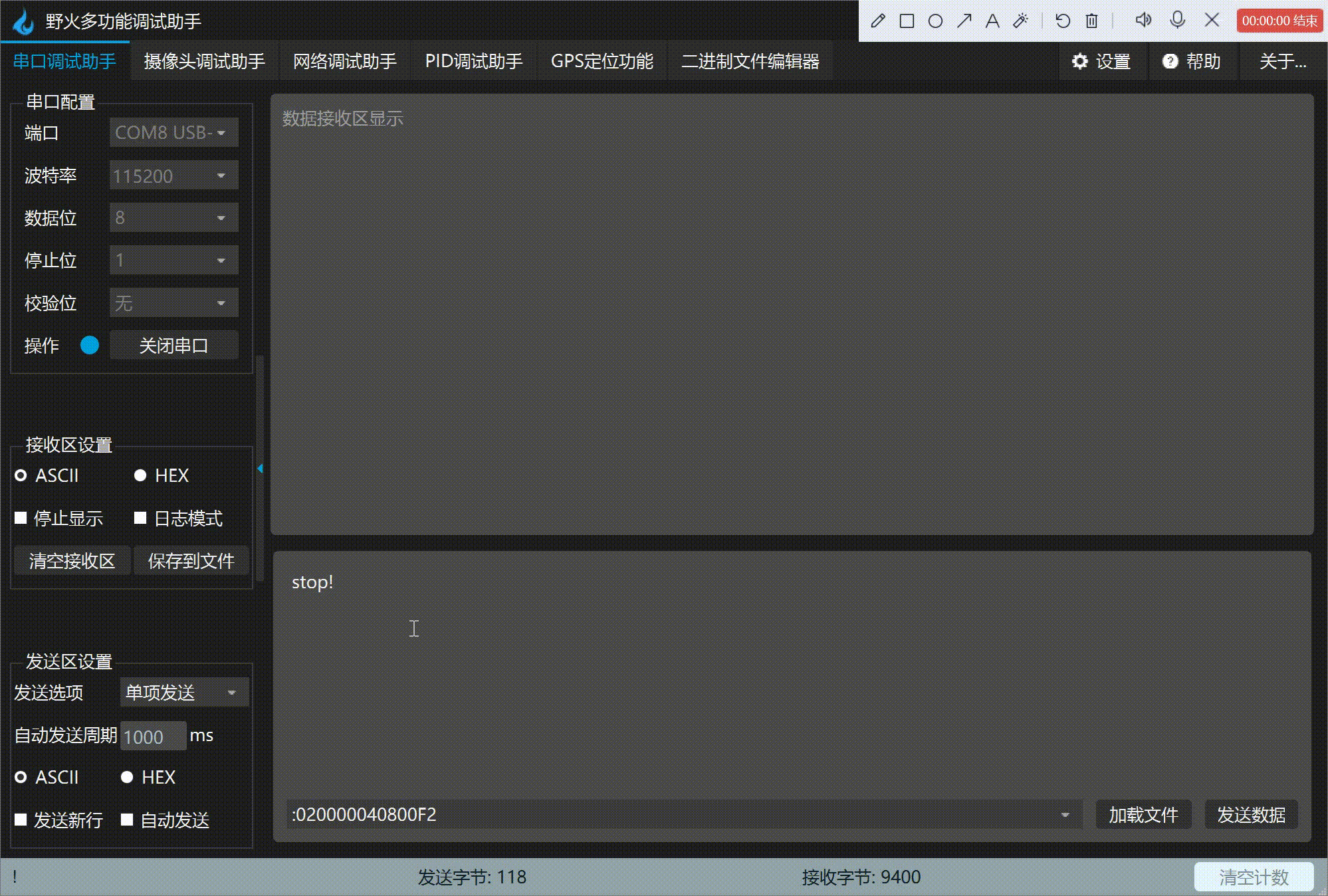Mute the speaker sound icon
Viewport: 1328px width, 896px height.
[1143, 20]
